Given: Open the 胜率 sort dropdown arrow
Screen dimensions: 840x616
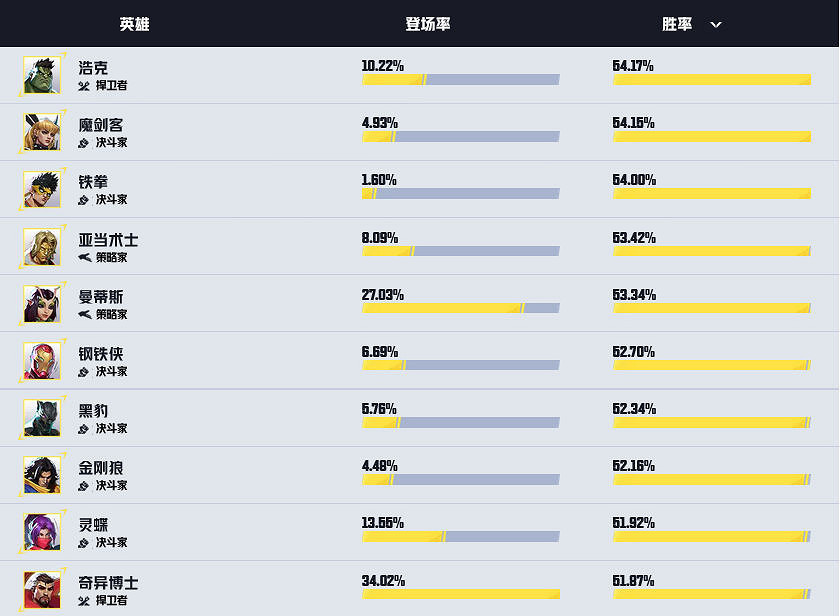Looking at the screenshot, I should [715, 24].
